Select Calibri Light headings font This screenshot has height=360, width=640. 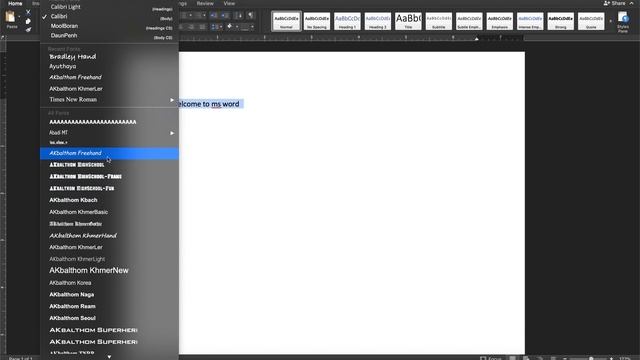(x=109, y=7)
